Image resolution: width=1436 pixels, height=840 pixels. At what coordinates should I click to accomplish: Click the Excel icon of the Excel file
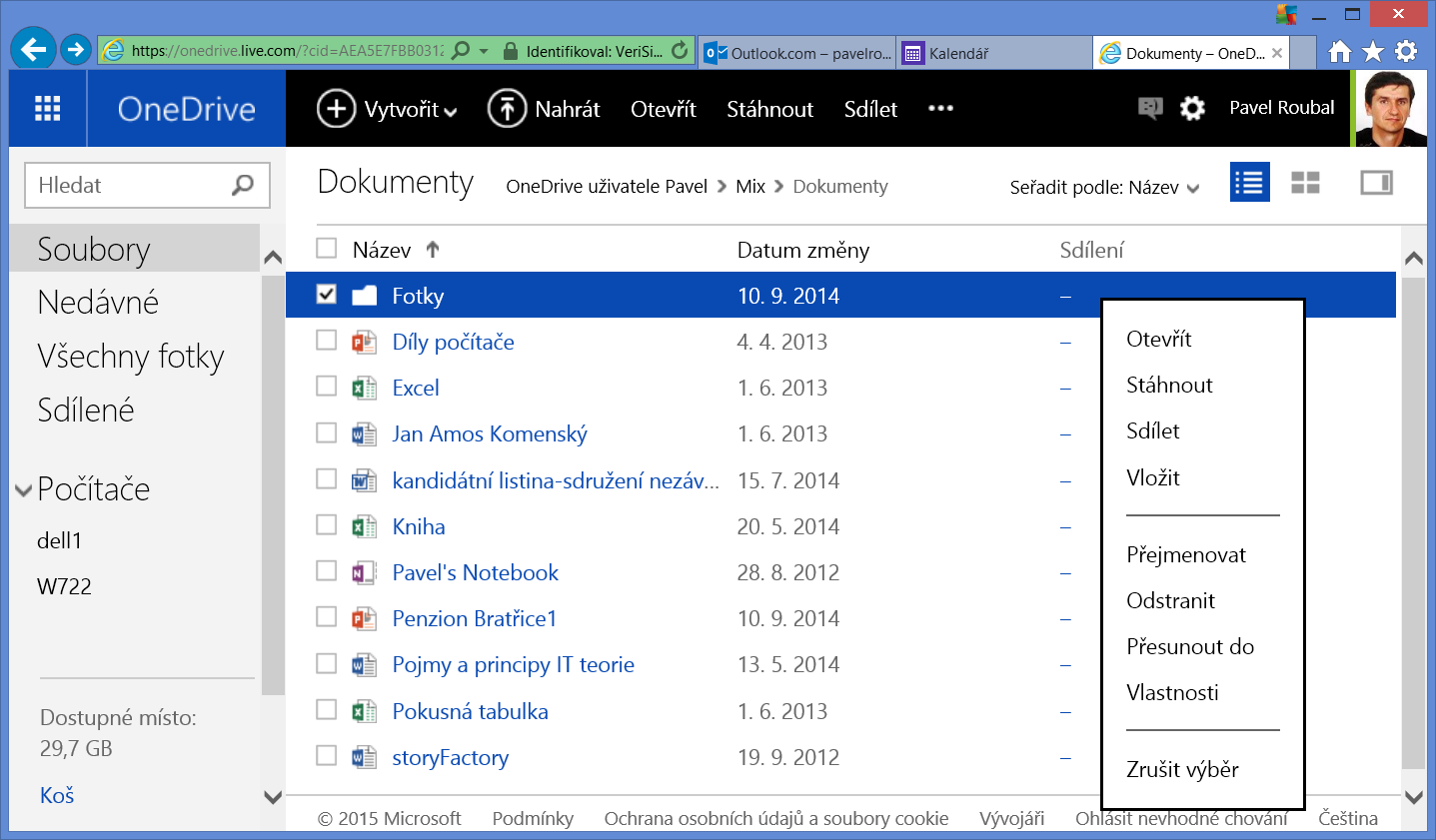364,388
